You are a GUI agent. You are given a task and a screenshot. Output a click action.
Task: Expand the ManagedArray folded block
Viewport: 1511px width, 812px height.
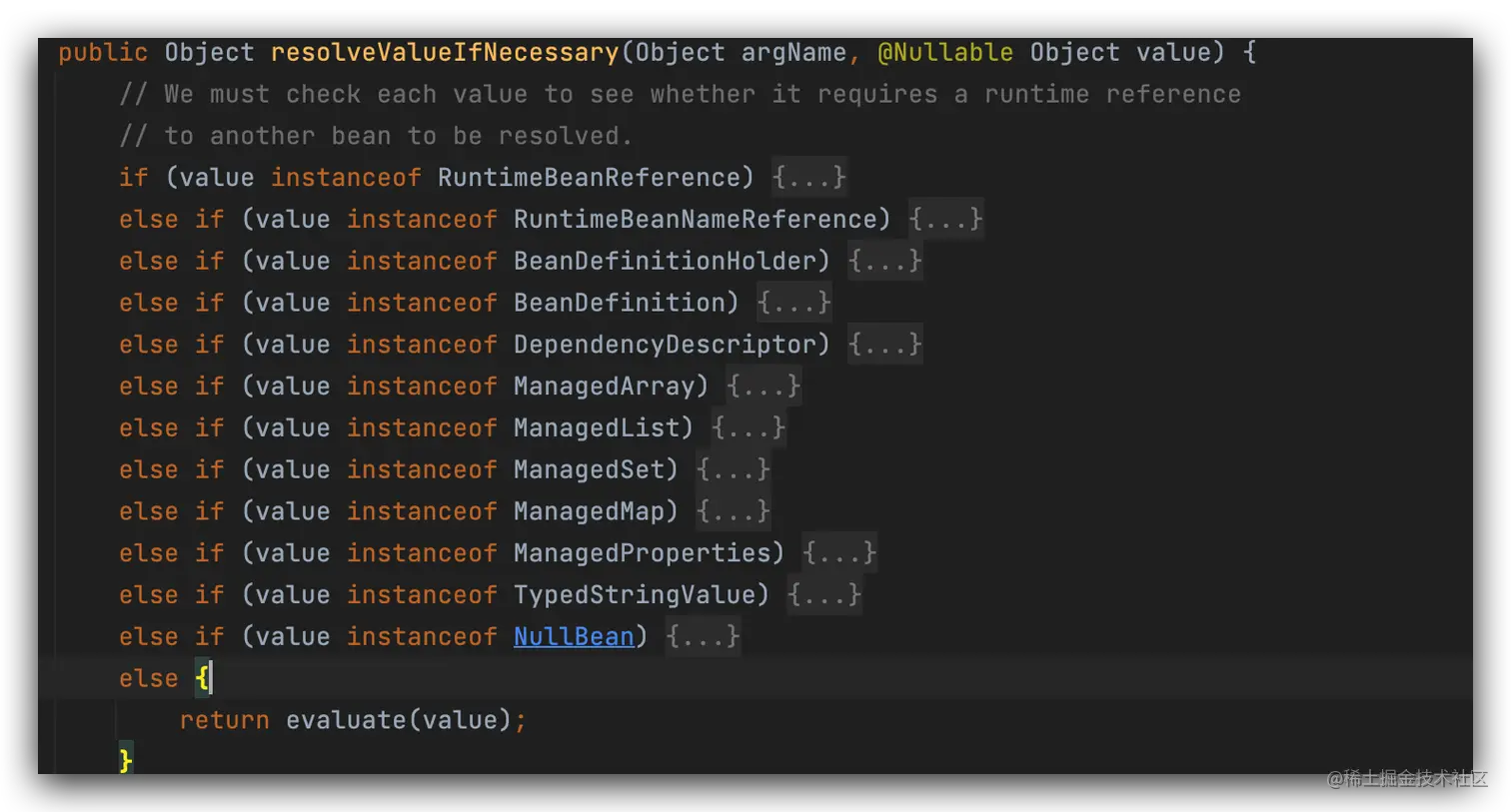click(763, 388)
